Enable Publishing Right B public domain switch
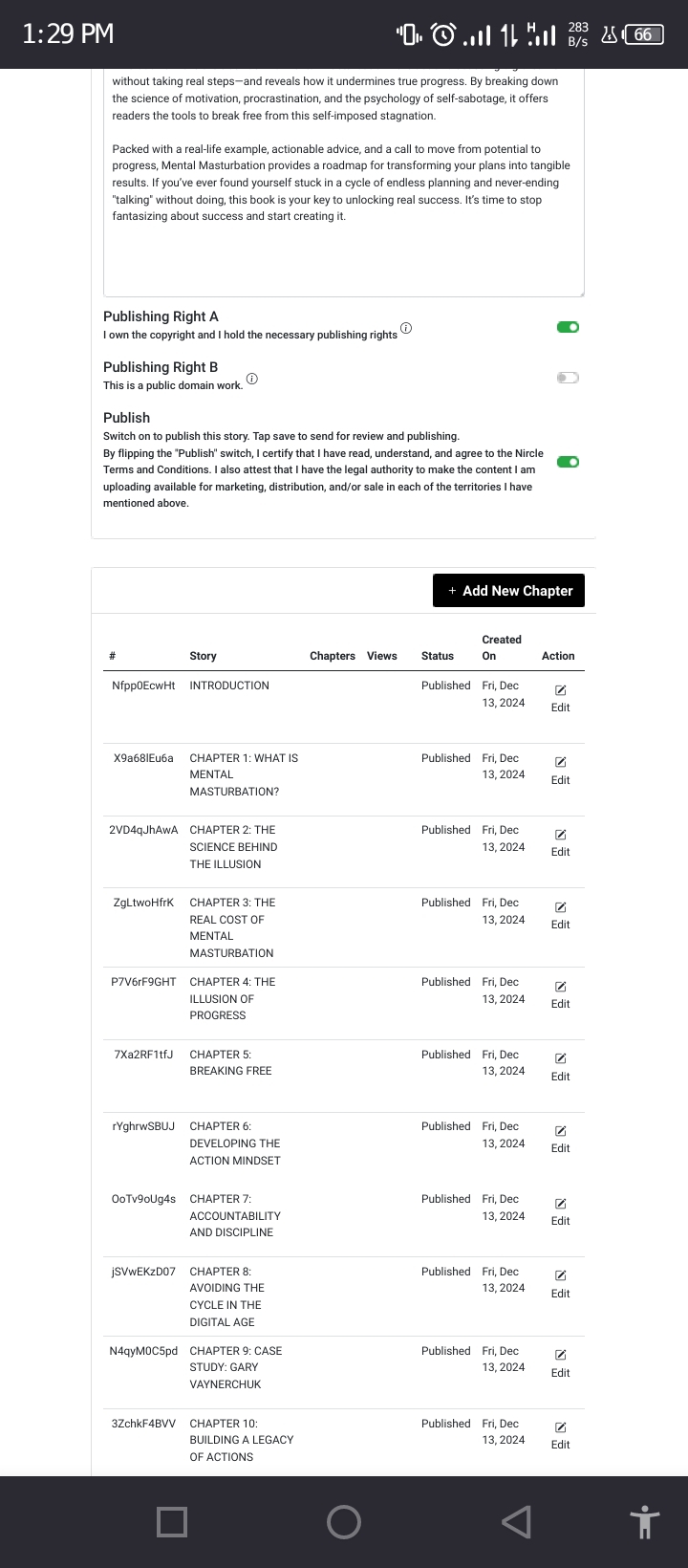 568,378
